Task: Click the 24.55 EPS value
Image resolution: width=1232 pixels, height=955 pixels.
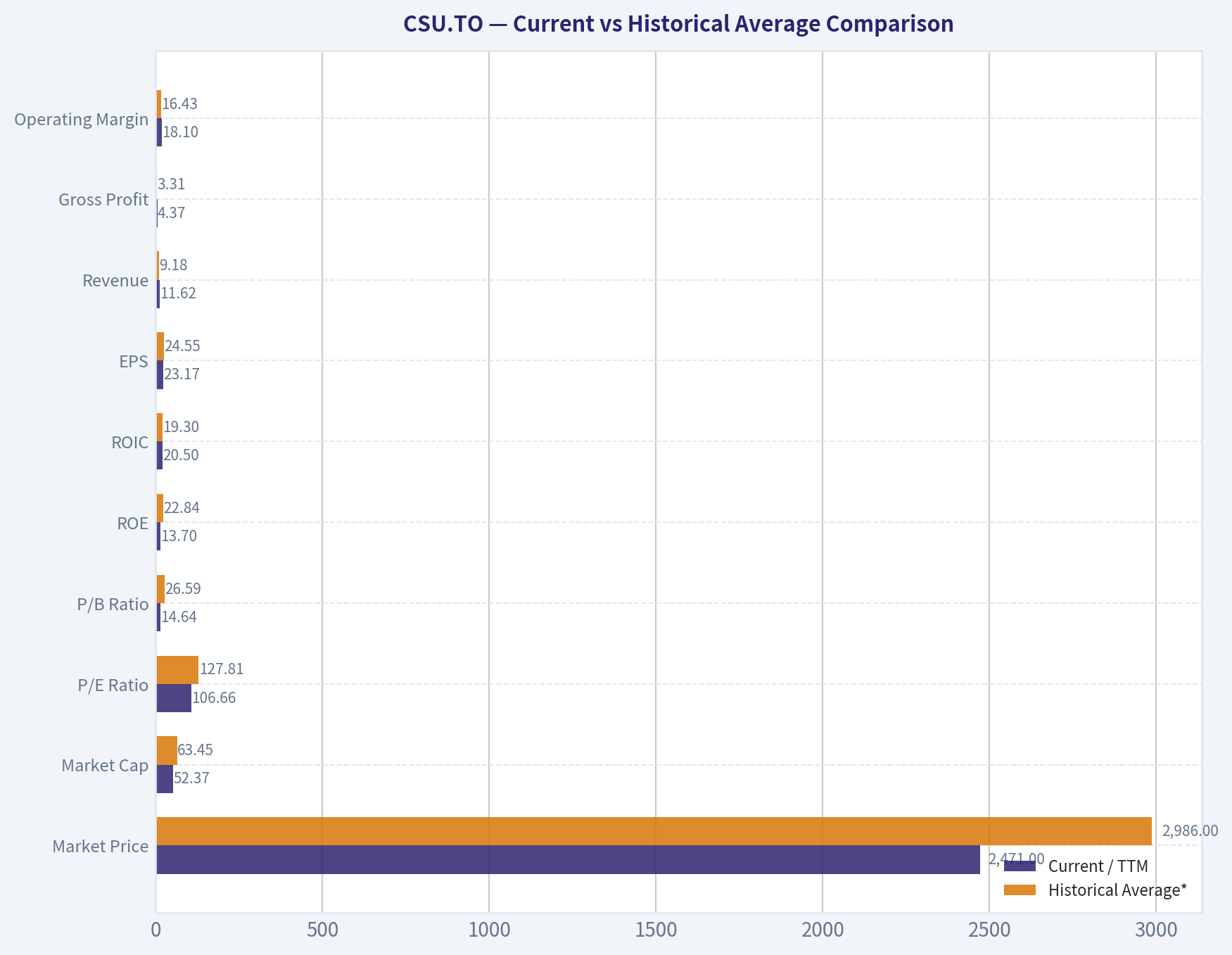Action: click(x=182, y=346)
